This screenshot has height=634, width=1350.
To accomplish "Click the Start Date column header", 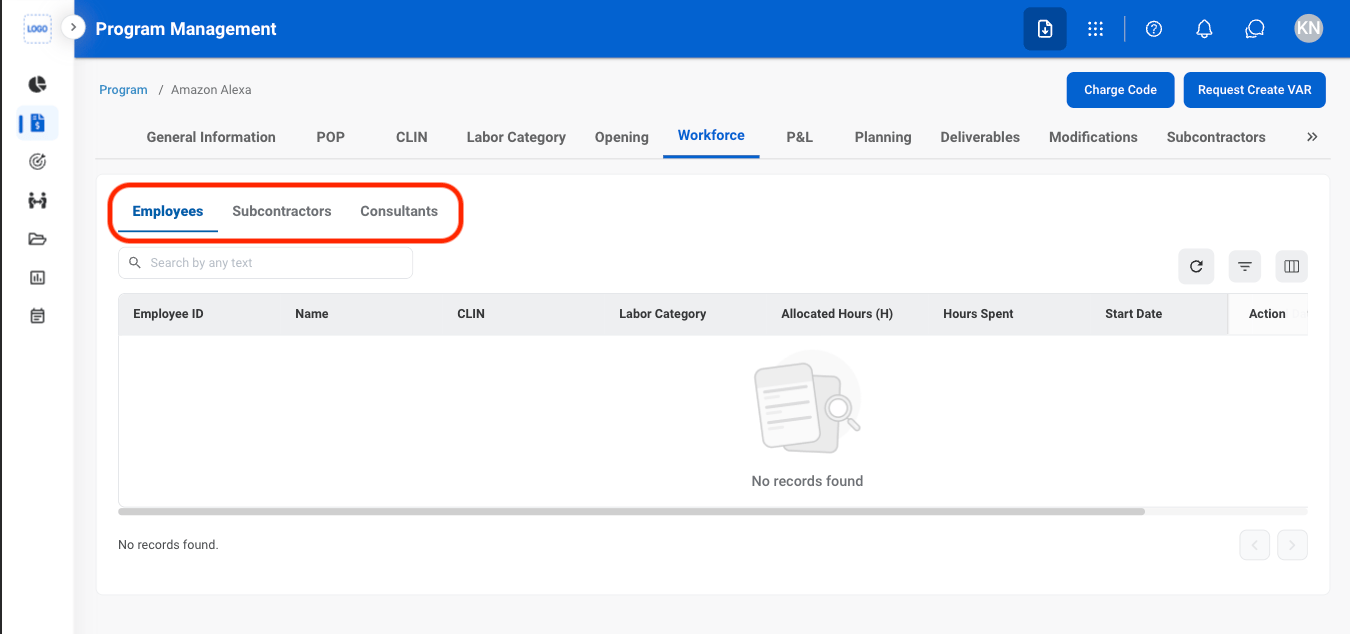I will click(x=1134, y=314).
